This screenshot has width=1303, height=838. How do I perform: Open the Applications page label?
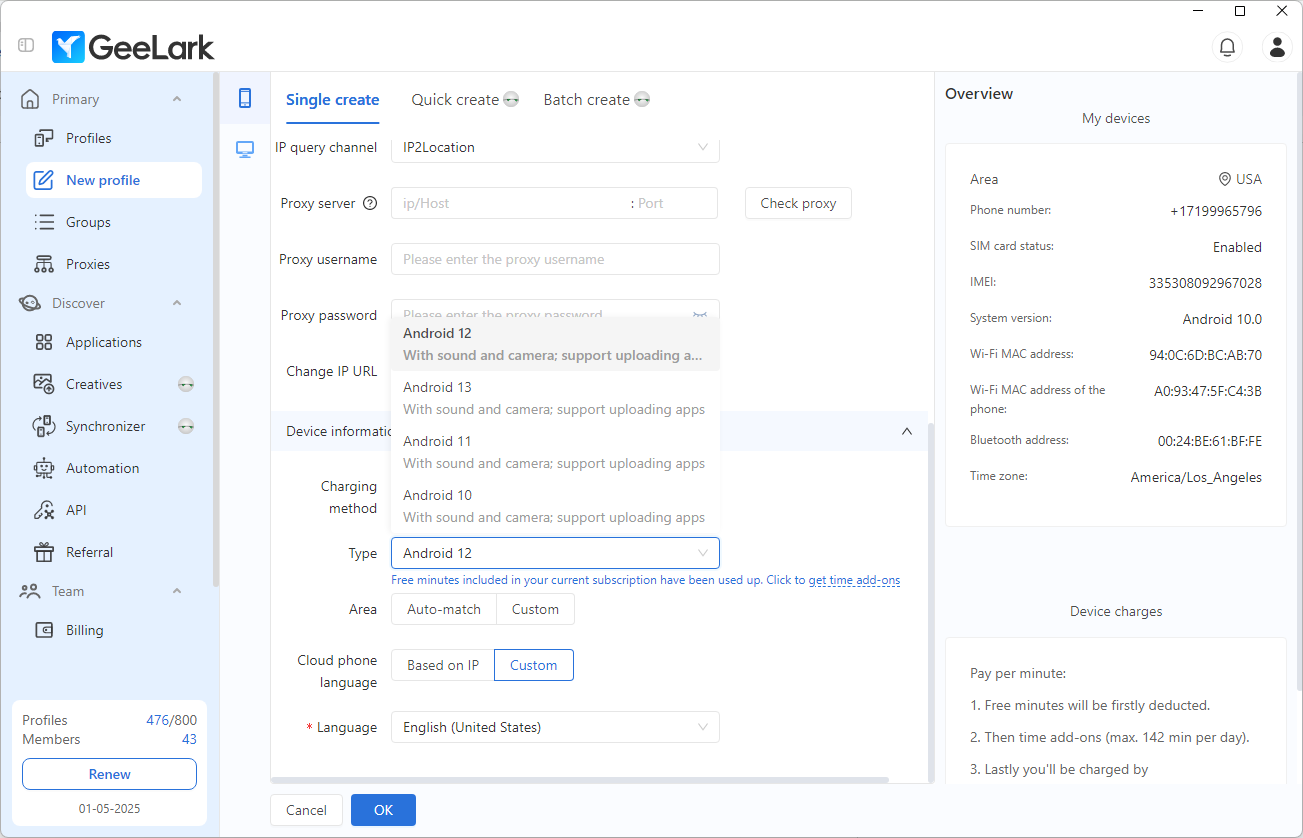104,342
